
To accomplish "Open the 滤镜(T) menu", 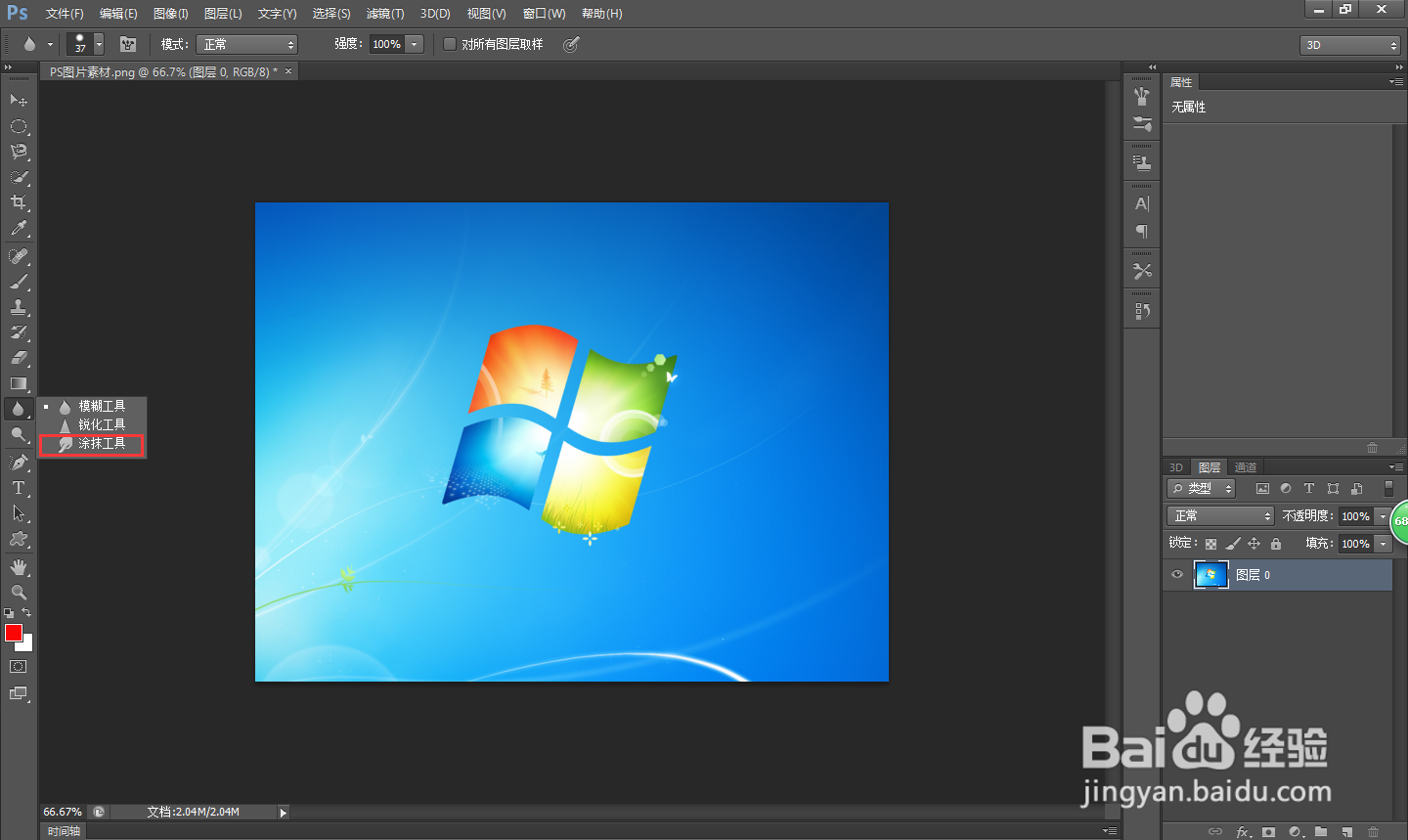I will click(x=385, y=14).
